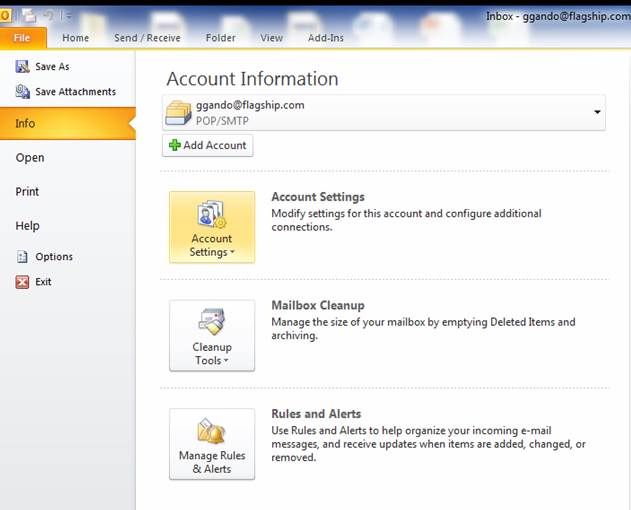This screenshot has height=510, width=631.
Task: Click the quick access print icon
Action: coord(29,16)
